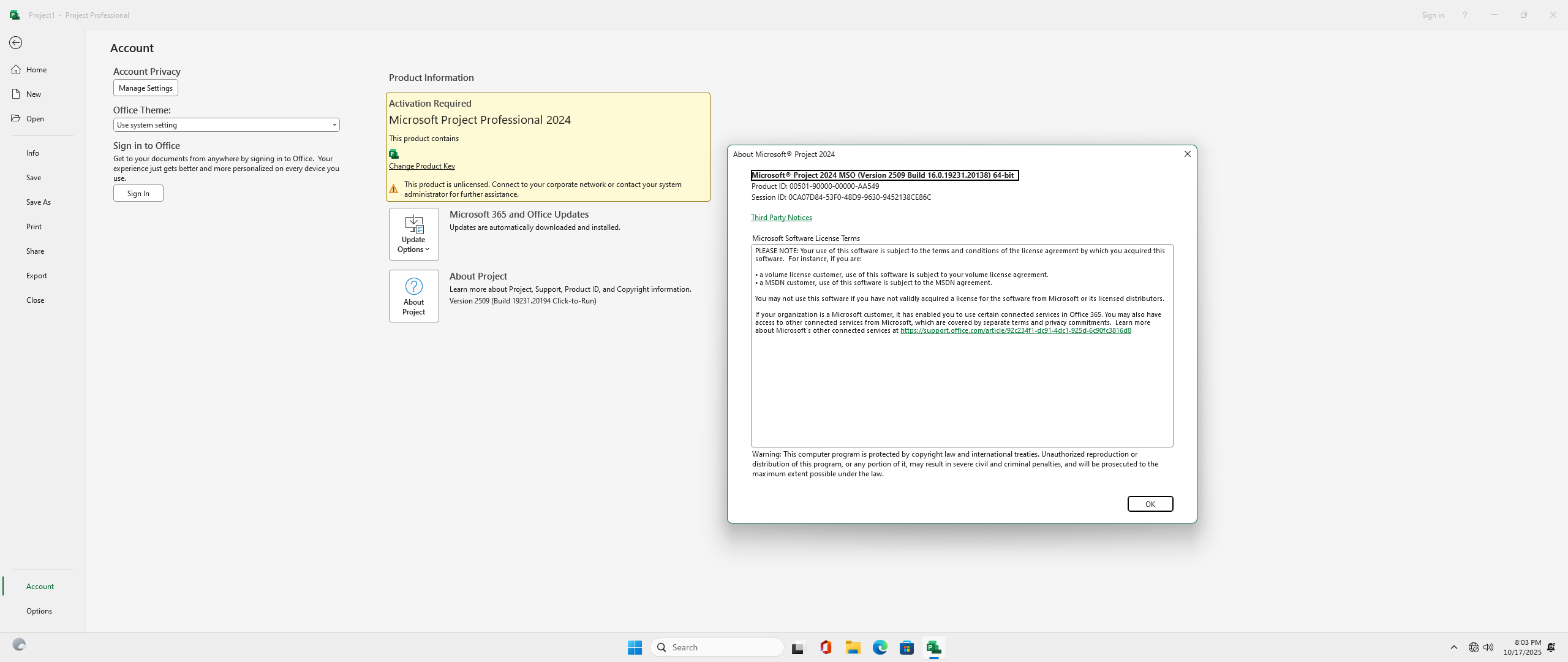
Task: Click the taskbar Search field
Action: (717, 647)
